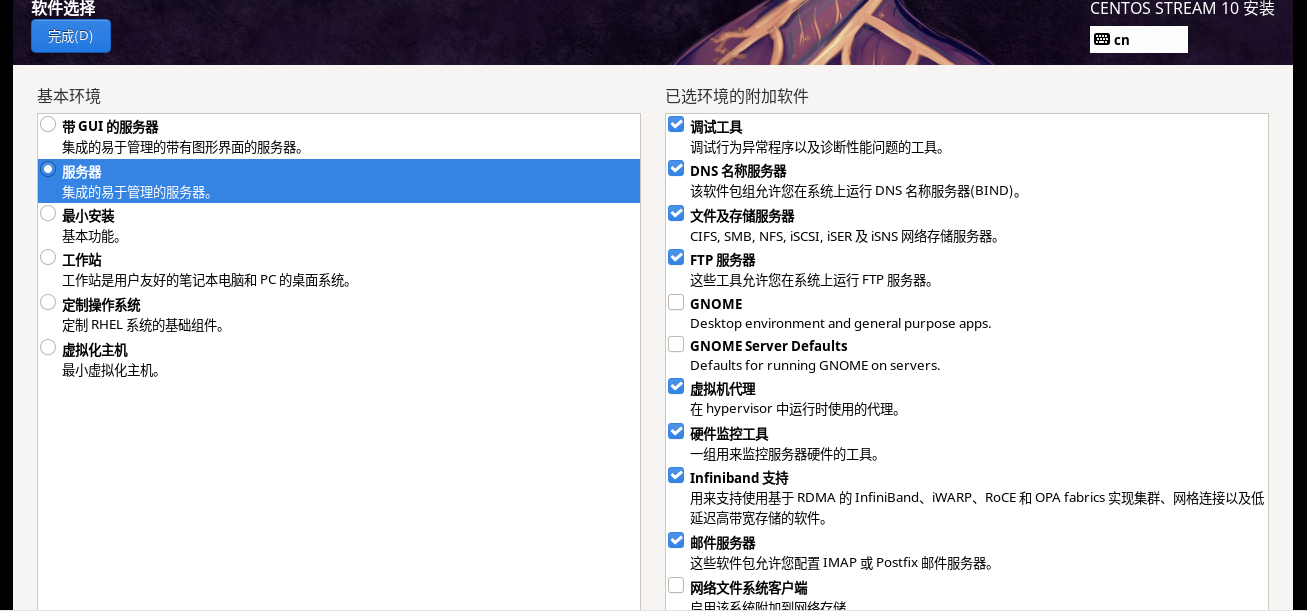1307x611 pixels.
Task: Open the keyboard layout selector showing cn
Action: tap(1140, 39)
